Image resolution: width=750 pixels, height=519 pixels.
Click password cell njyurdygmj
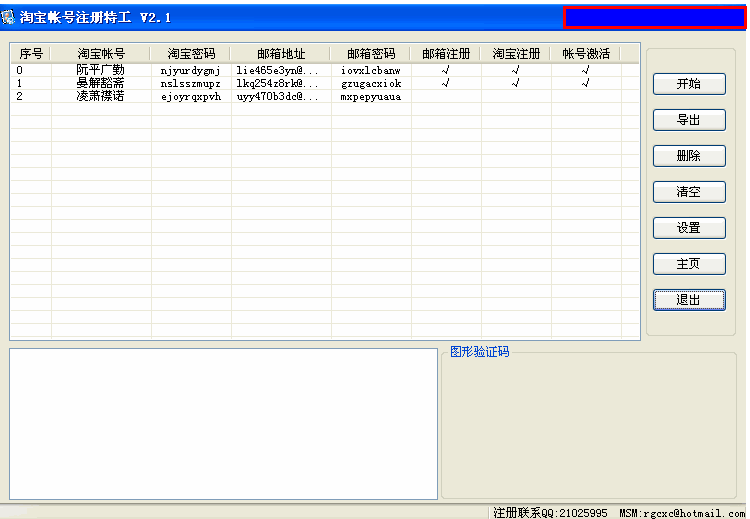(190, 71)
